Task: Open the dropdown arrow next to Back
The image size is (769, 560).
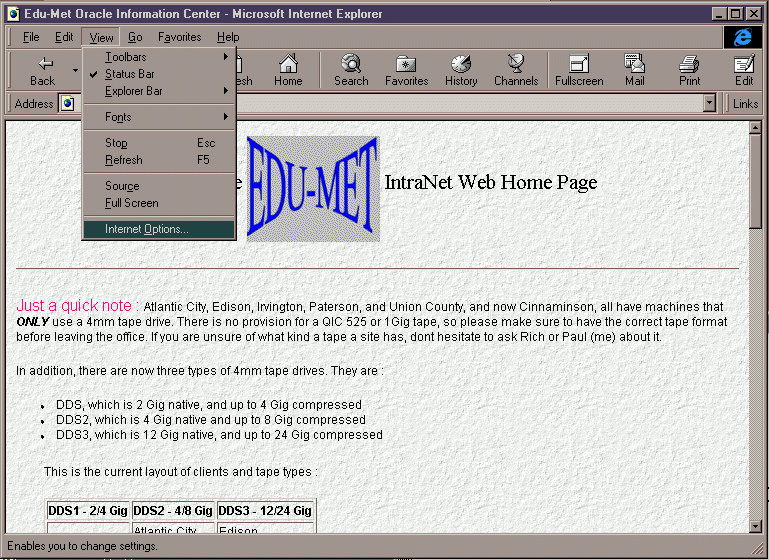Action: tap(75, 70)
